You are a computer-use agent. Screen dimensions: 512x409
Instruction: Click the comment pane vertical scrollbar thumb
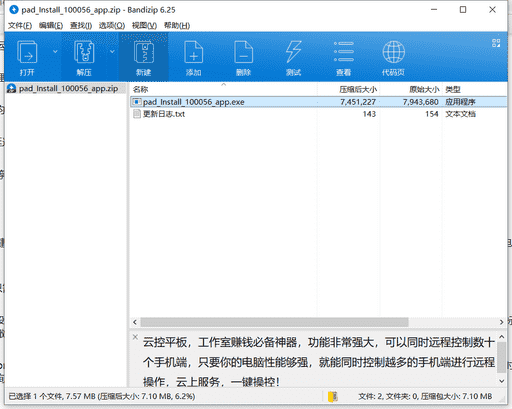click(502, 357)
